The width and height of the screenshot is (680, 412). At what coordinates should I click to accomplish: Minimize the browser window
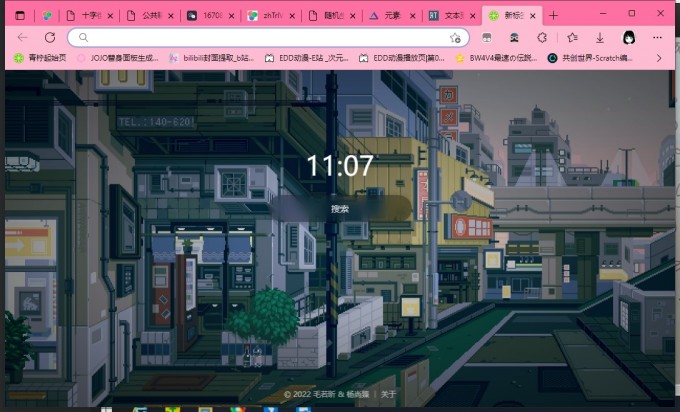(x=603, y=13)
